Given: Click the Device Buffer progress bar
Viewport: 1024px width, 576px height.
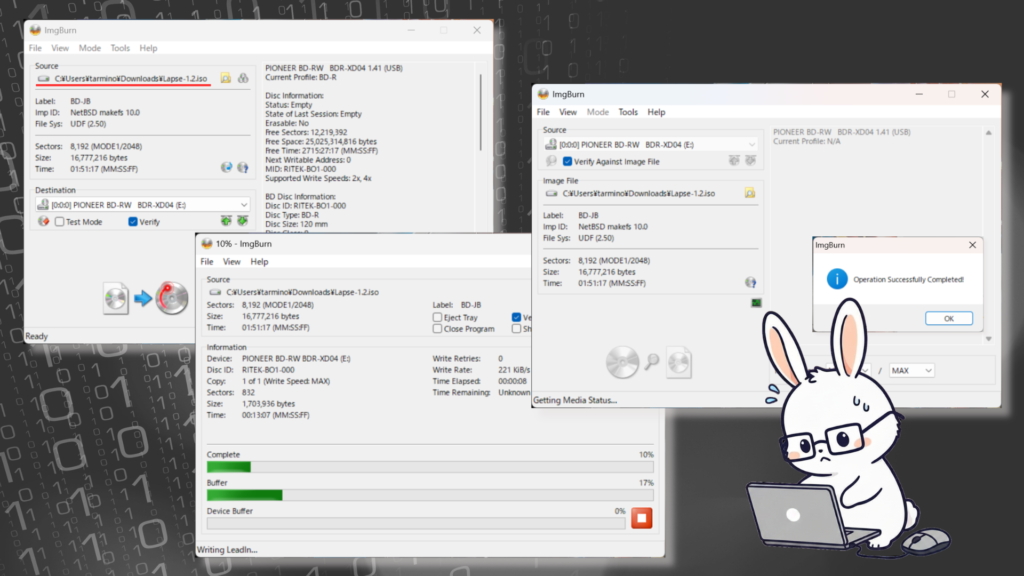Looking at the screenshot, I should (417, 524).
